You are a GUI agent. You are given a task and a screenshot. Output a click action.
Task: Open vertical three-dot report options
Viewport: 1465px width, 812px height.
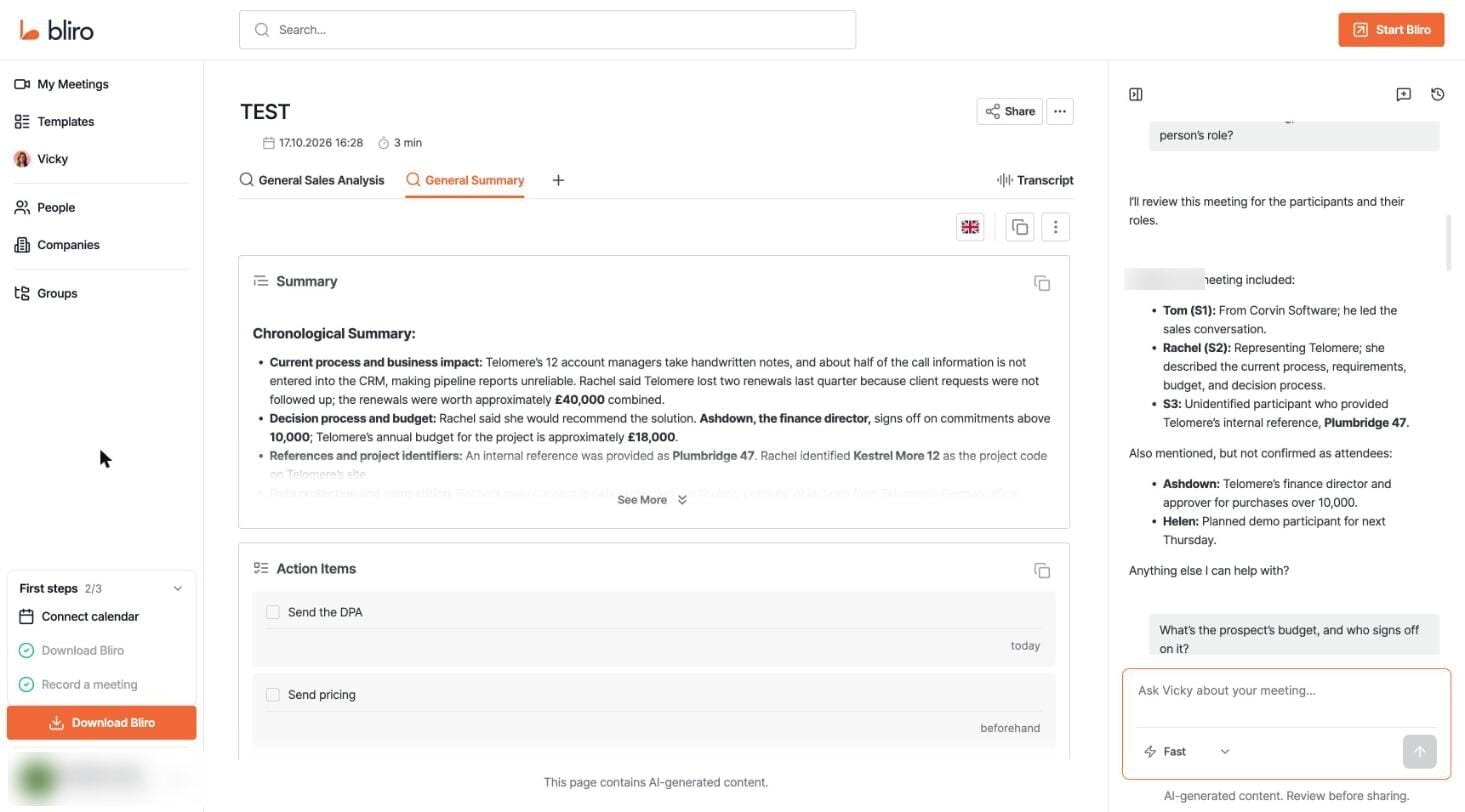1055,227
